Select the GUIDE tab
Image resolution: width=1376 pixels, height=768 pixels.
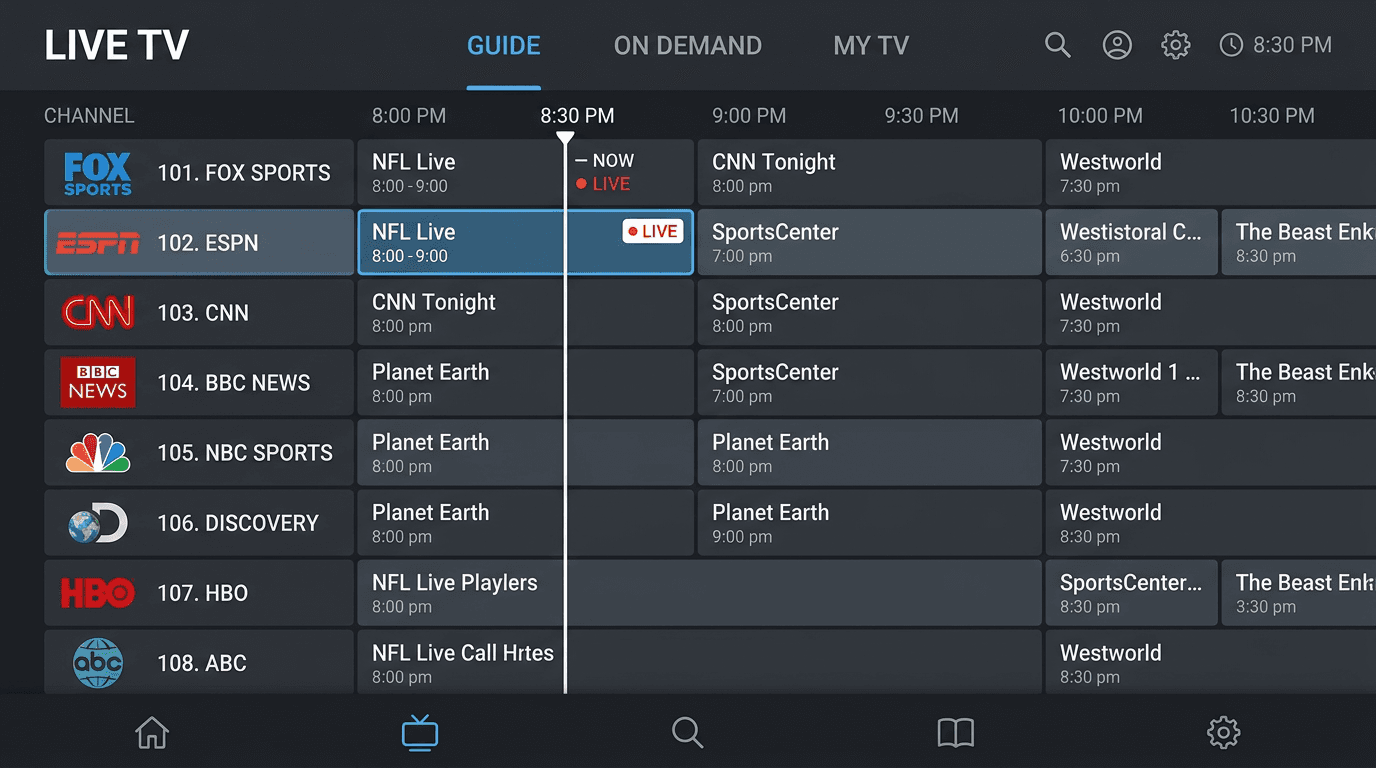point(503,44)
